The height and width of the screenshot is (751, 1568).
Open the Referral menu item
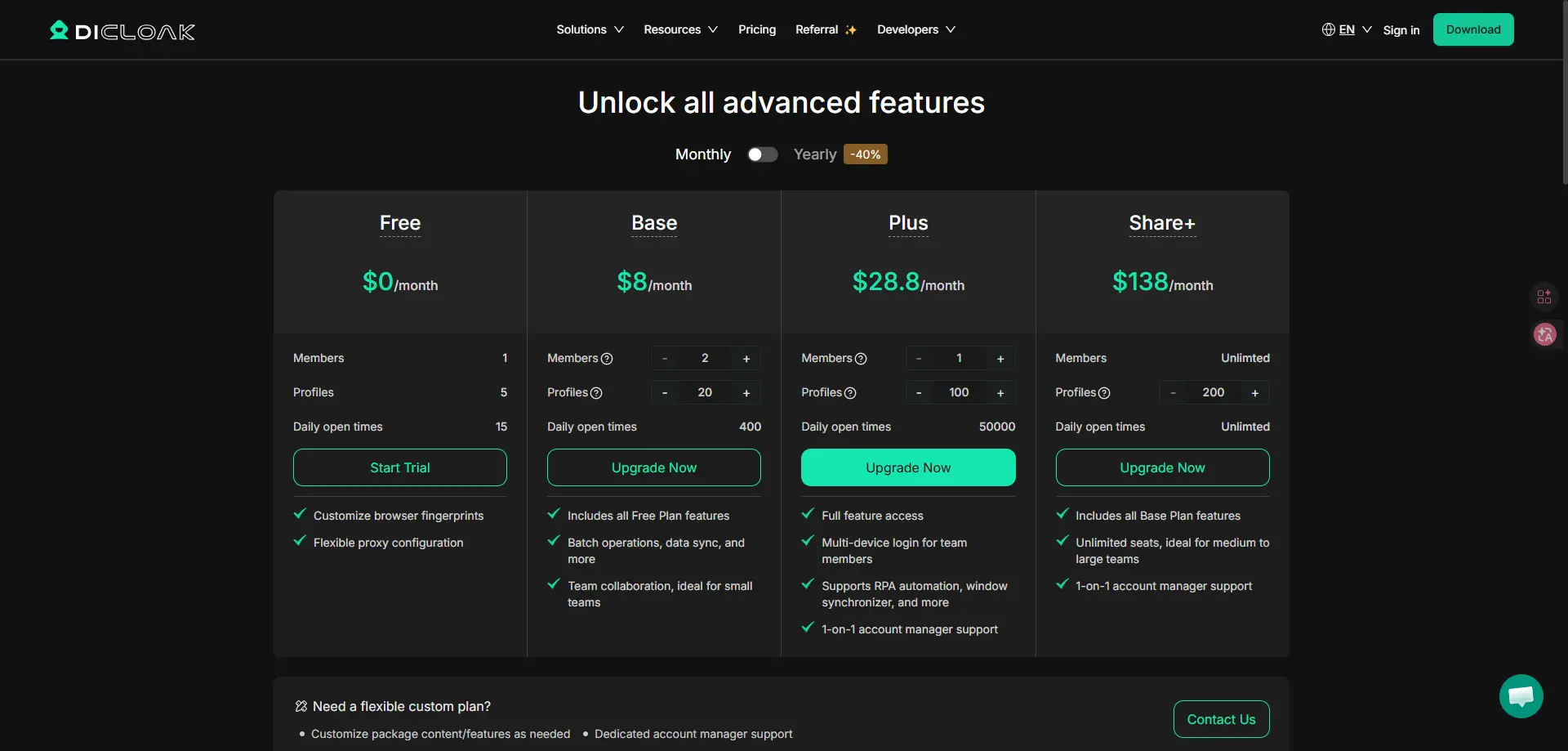tap(826, 29)
